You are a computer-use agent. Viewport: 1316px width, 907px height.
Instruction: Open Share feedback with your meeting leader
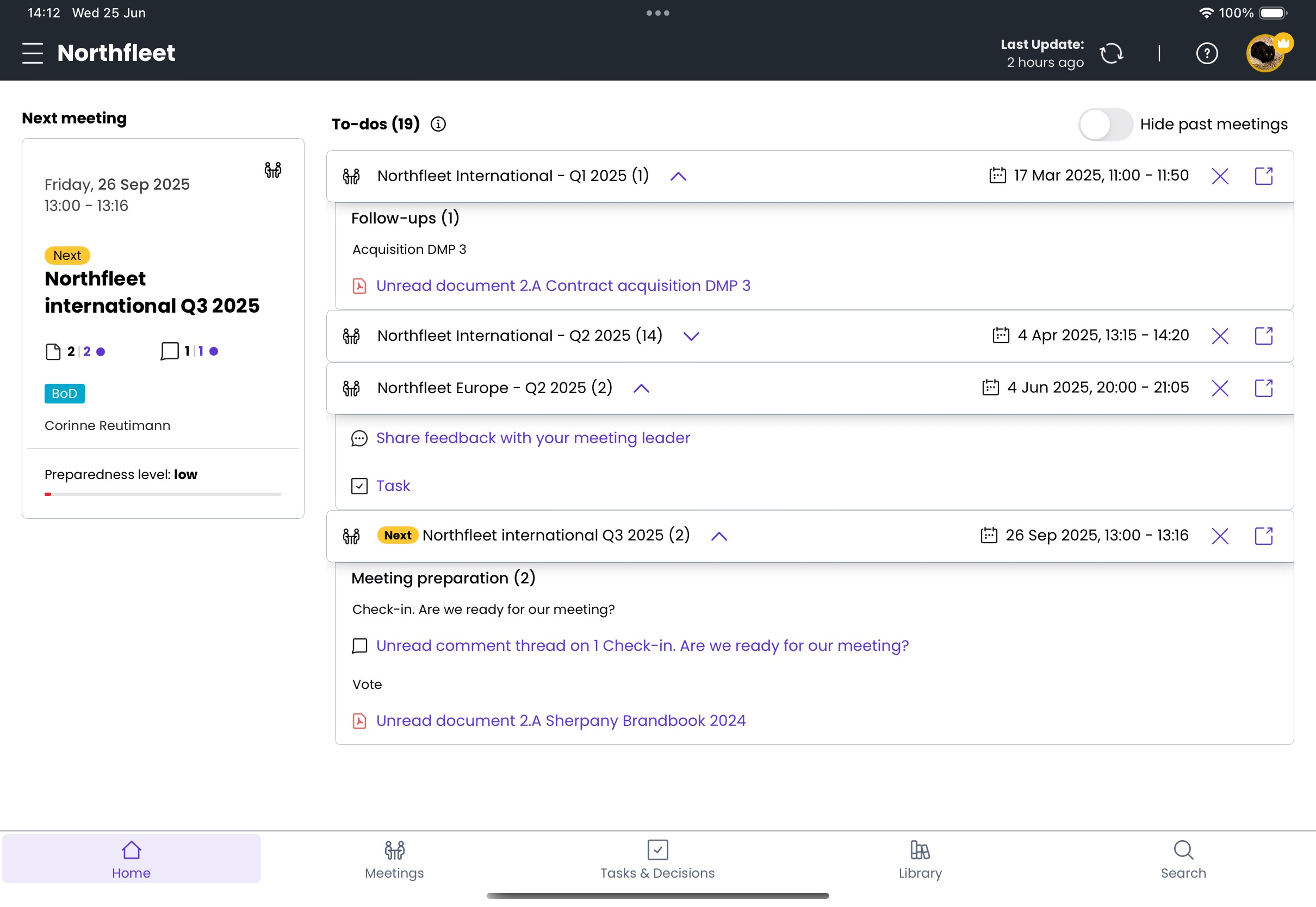(533, 438)
